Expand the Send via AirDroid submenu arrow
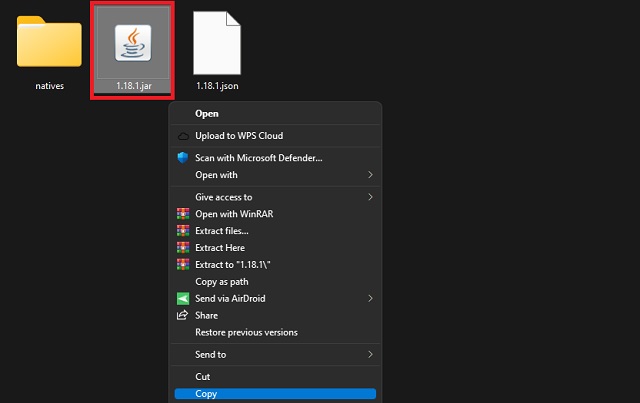Image resolution: width=640 pixels, height=403 pixels. click(x=370, y=298)
